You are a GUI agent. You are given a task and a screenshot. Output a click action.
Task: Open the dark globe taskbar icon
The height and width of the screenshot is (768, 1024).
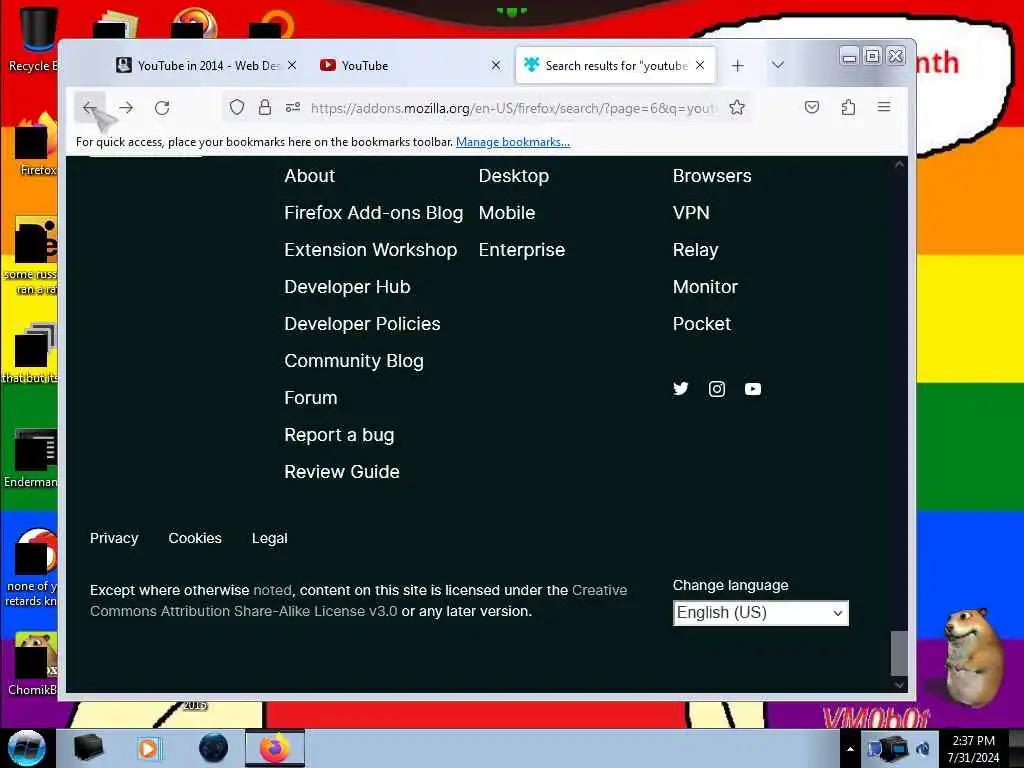(x=213, y=748)
